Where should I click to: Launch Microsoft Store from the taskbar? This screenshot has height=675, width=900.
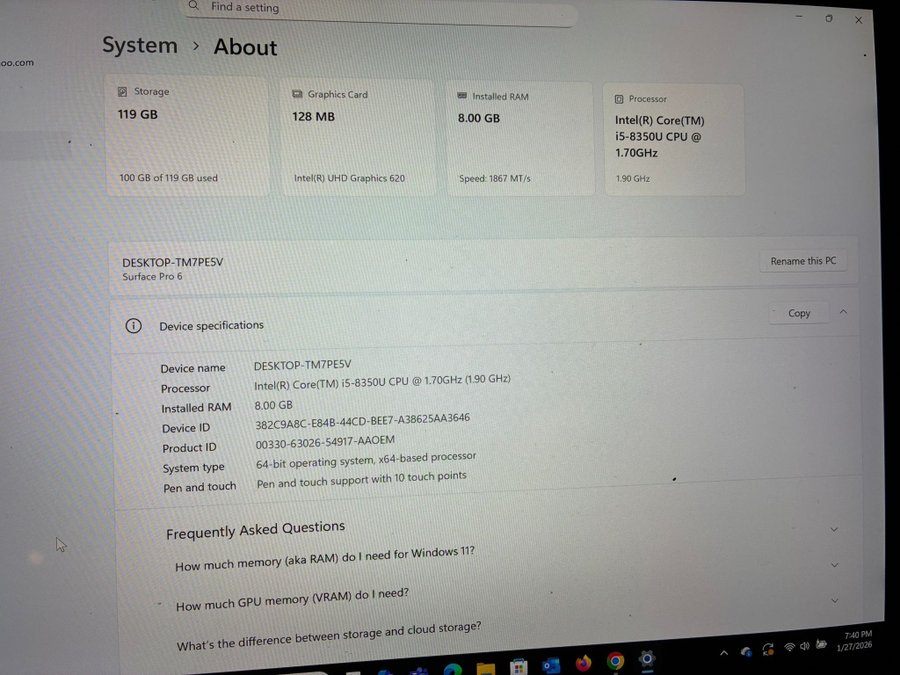pyautogui.click(x=518, y=666)
